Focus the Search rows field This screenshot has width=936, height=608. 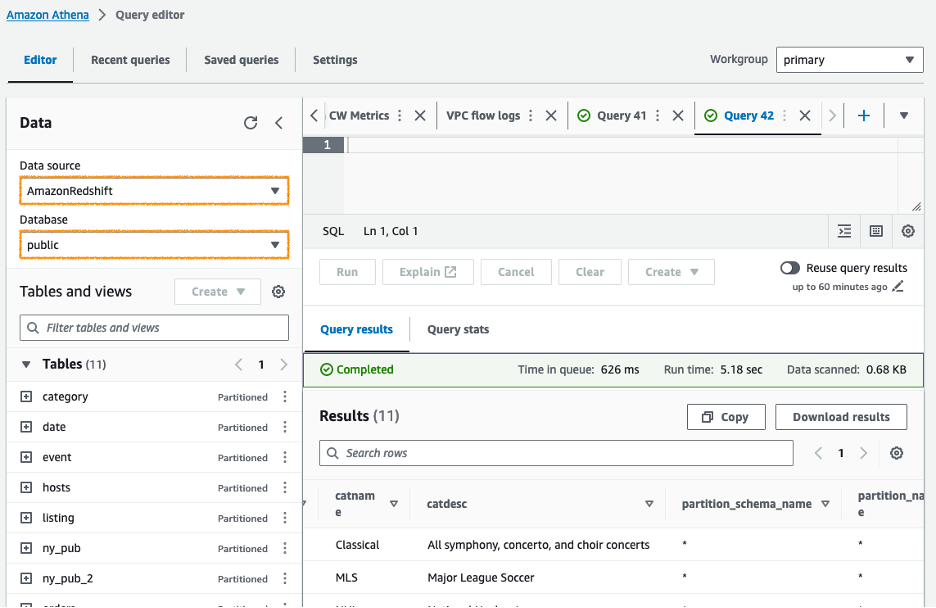click(556, 453)
